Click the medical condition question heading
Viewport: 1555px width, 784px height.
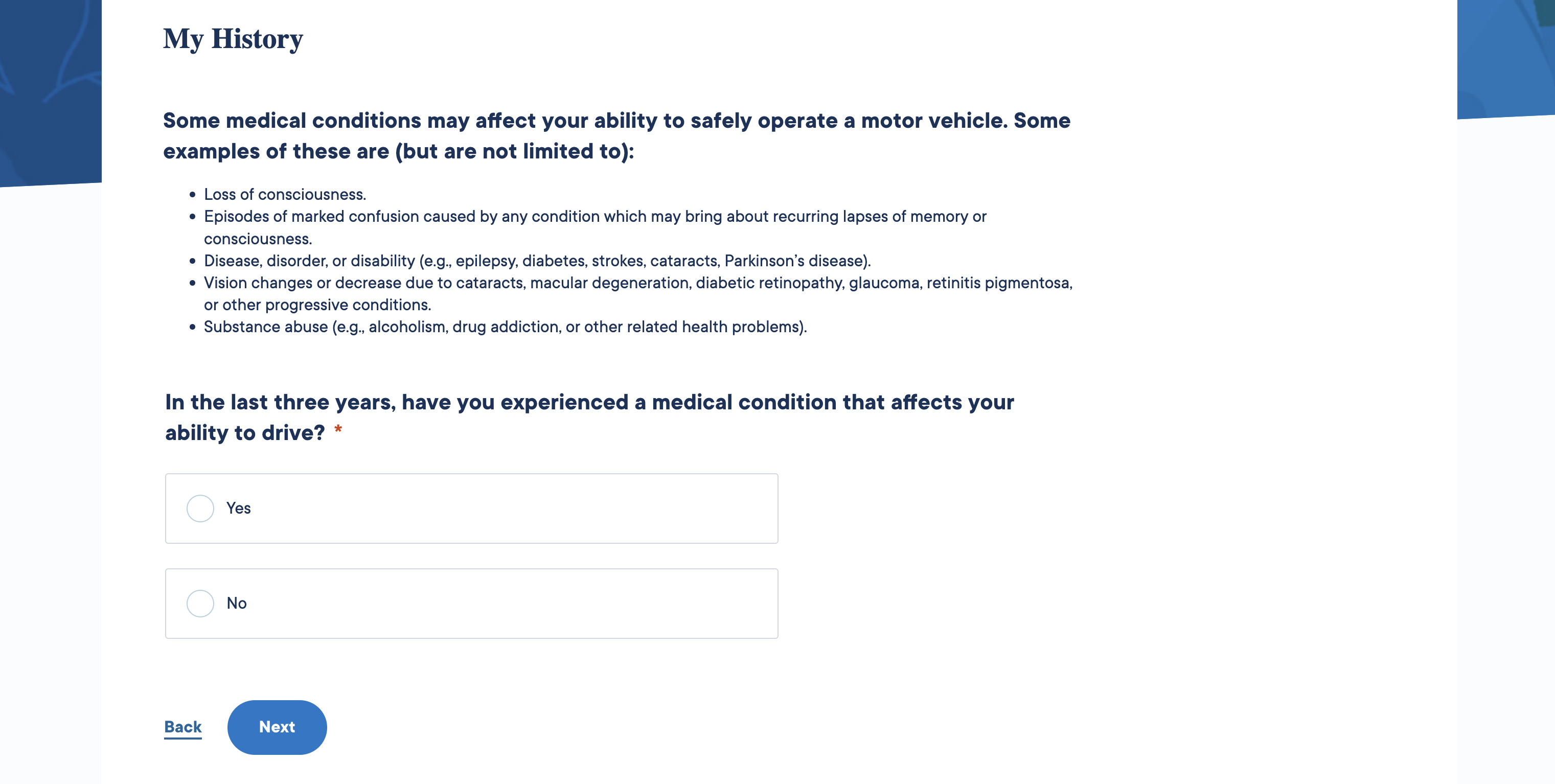589,417
